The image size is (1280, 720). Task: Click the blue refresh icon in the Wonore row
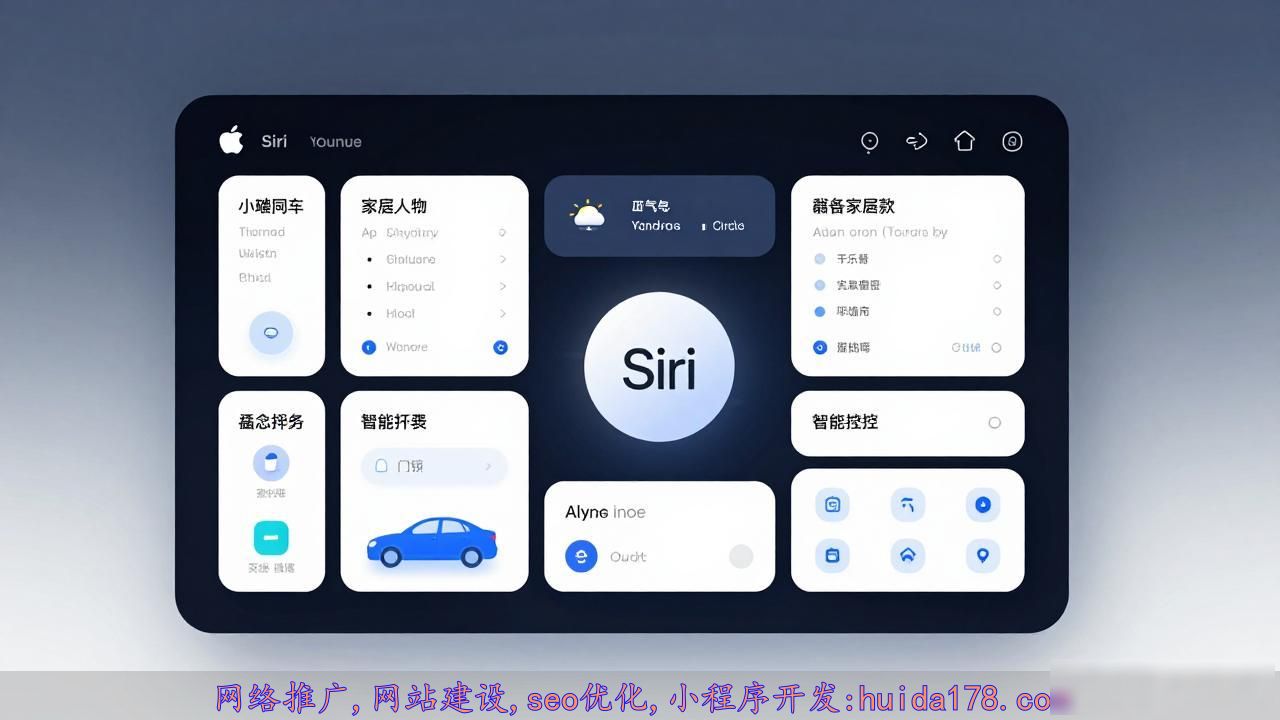tap(501, 347)
